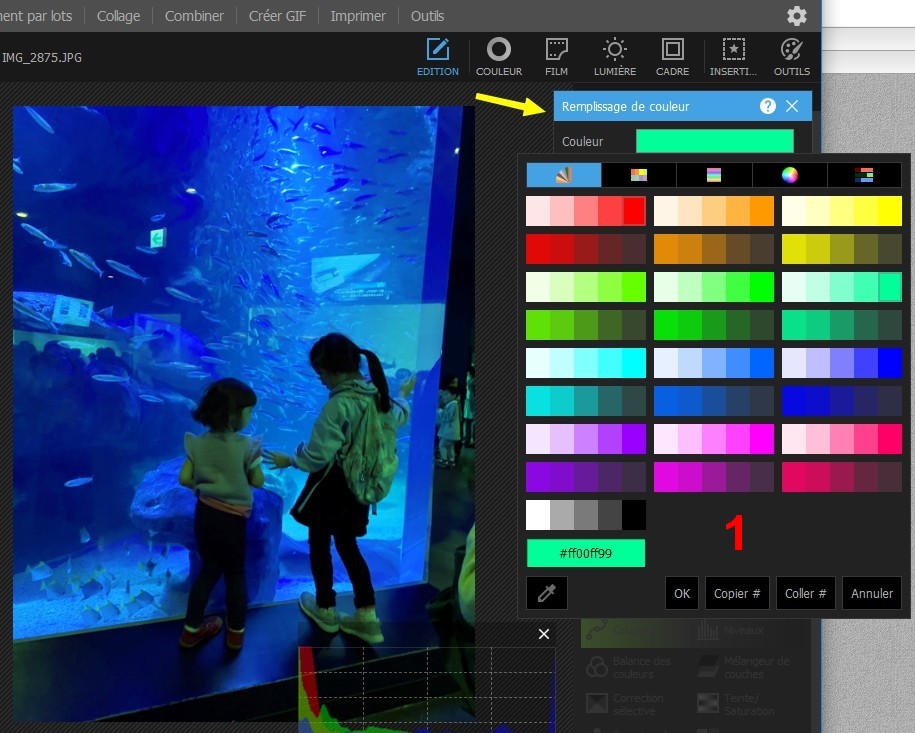Close the histogram overlay with its X
The width and height of the screenshot is (915, 733).
(x=544, y=634)
